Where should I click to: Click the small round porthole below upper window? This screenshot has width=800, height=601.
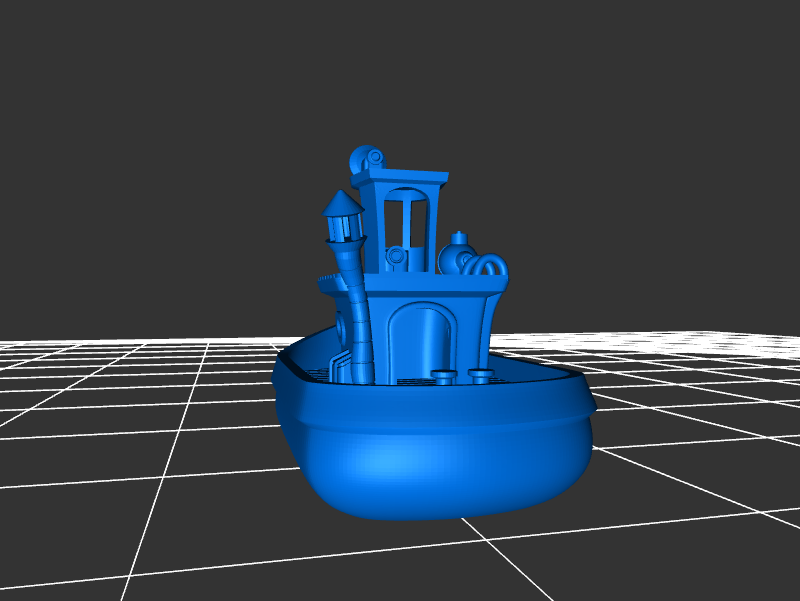pyautogui.click(x=396, y=256)
